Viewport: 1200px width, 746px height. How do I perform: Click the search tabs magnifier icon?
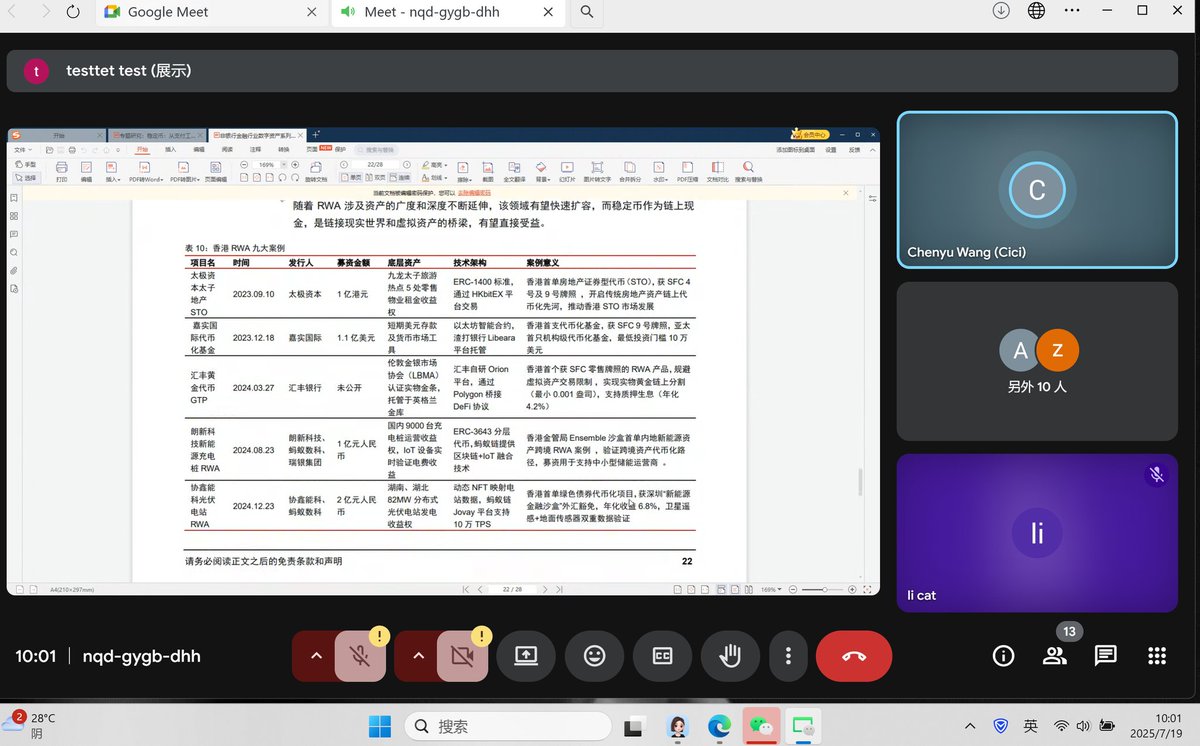587,12
